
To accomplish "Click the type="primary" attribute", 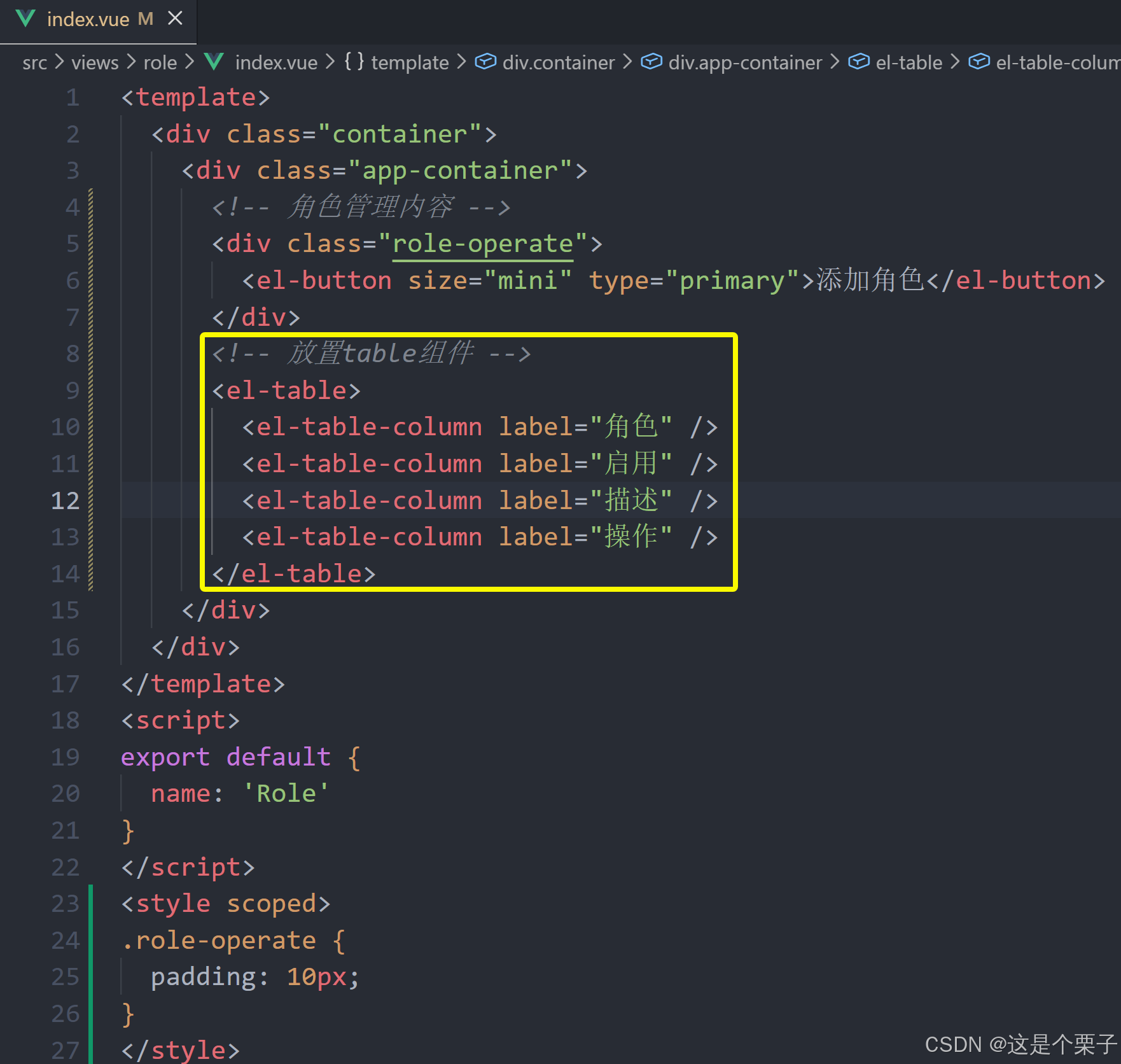I will (x=694, y=281).
